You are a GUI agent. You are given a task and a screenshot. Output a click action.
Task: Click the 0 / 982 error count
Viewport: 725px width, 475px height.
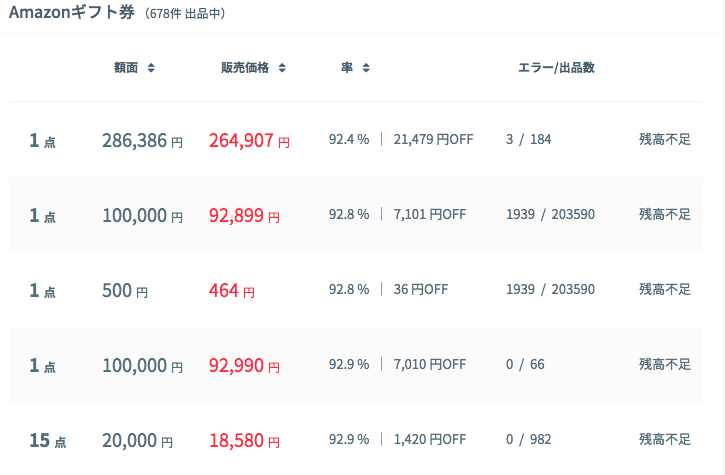tap(528, 439)
